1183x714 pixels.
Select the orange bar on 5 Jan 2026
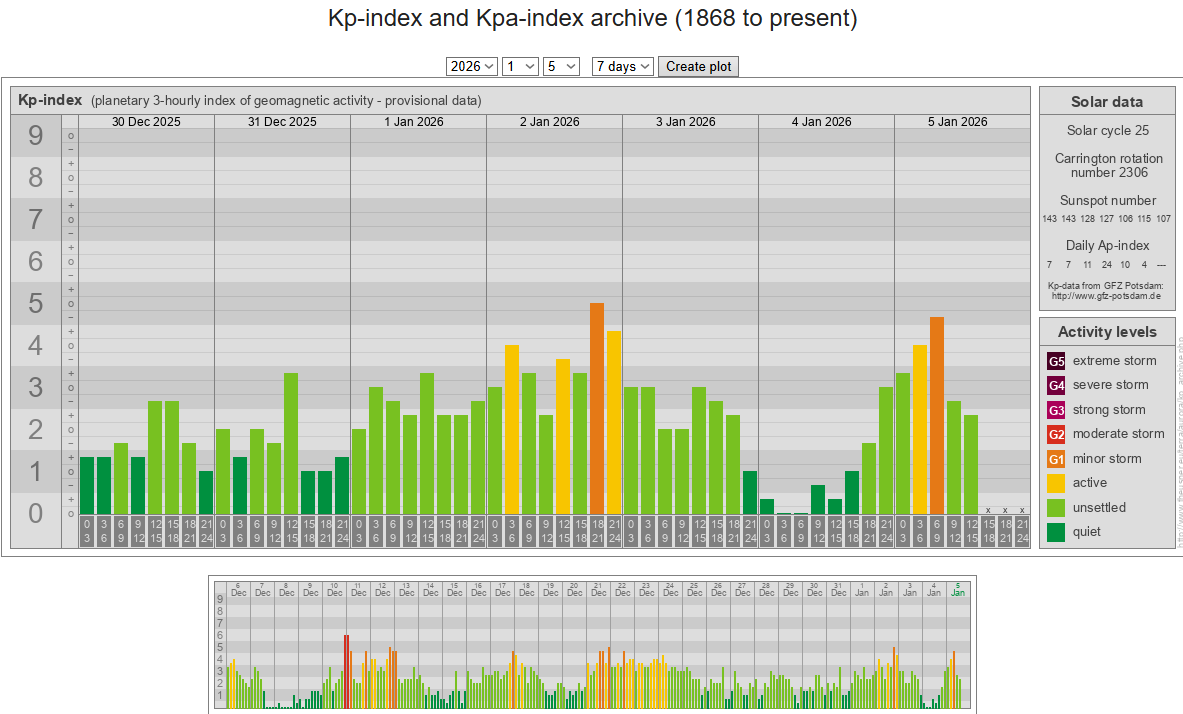tap(937, 415)
